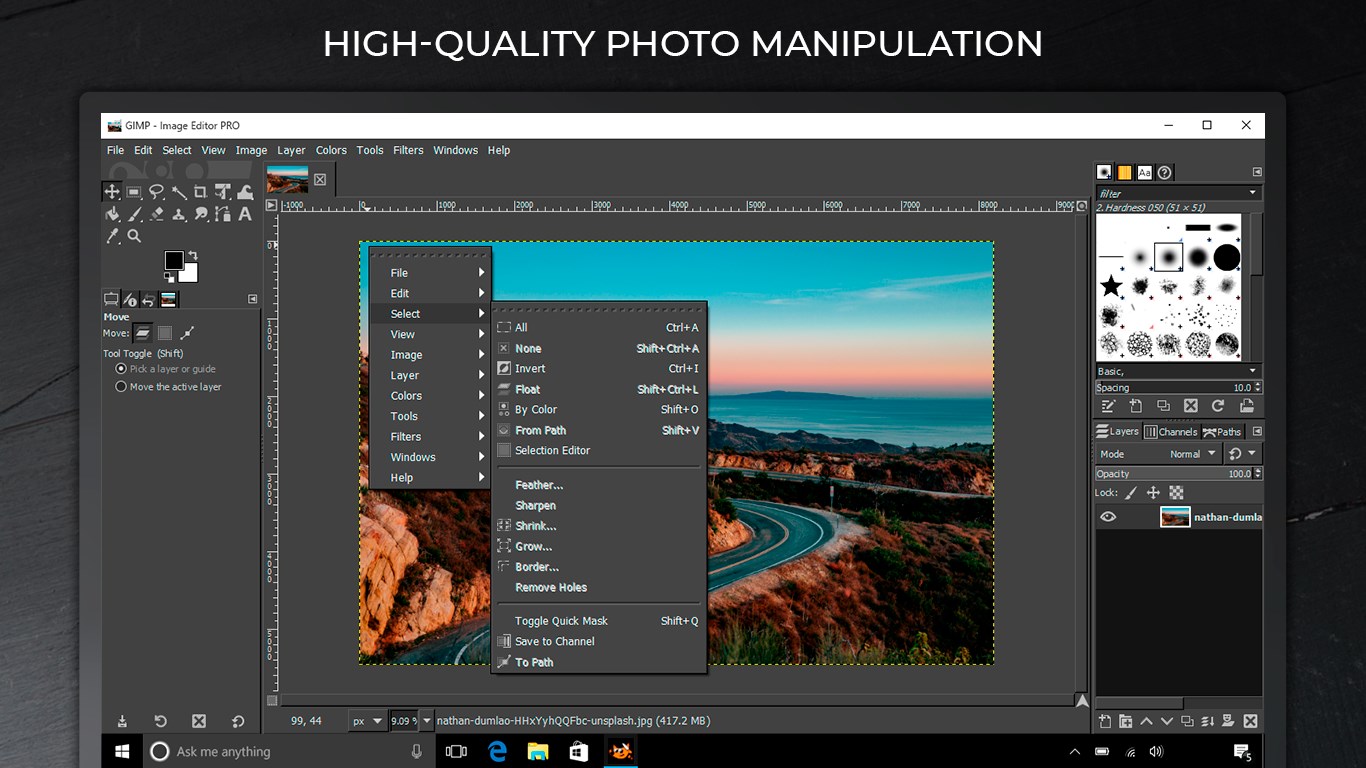Click the black foreground color swatch

pyautogui.click(x=174, y=260)
